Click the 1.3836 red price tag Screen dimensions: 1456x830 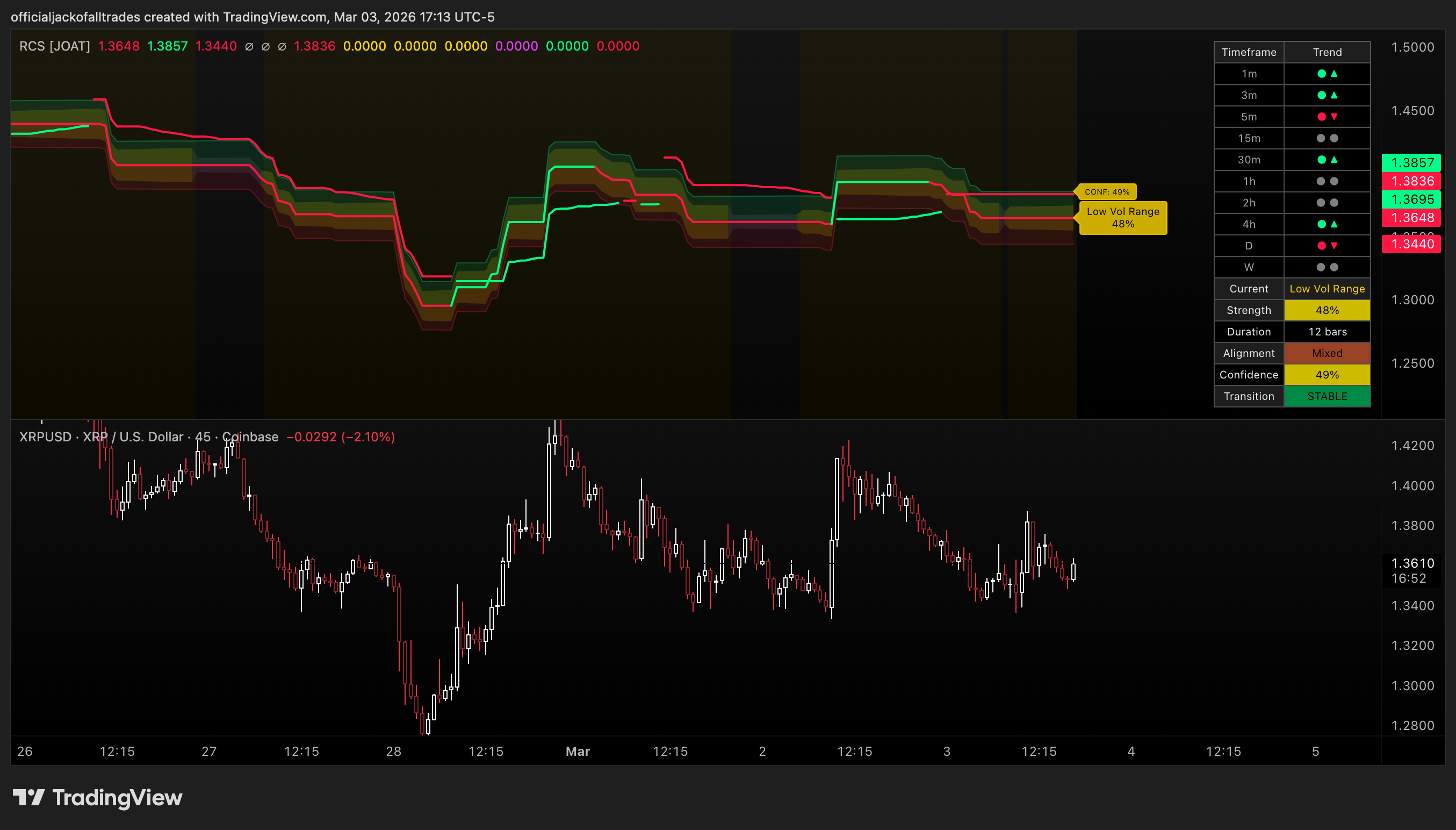[1411, 181]
